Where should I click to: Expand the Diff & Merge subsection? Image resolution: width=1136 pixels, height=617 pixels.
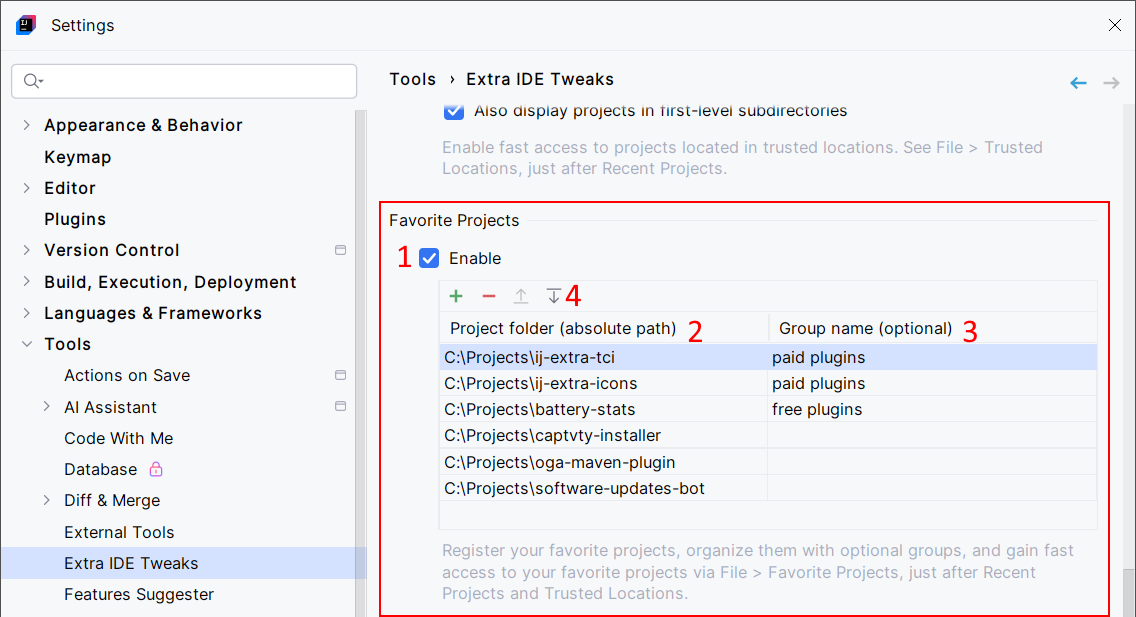47,500
